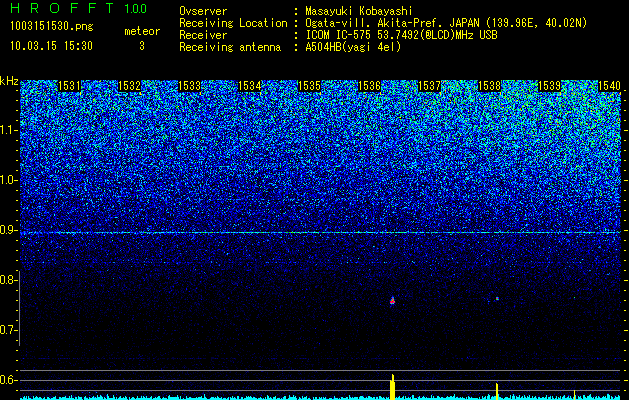Click the 1539 time marker

pyautogui.click(x=549, y=86)
